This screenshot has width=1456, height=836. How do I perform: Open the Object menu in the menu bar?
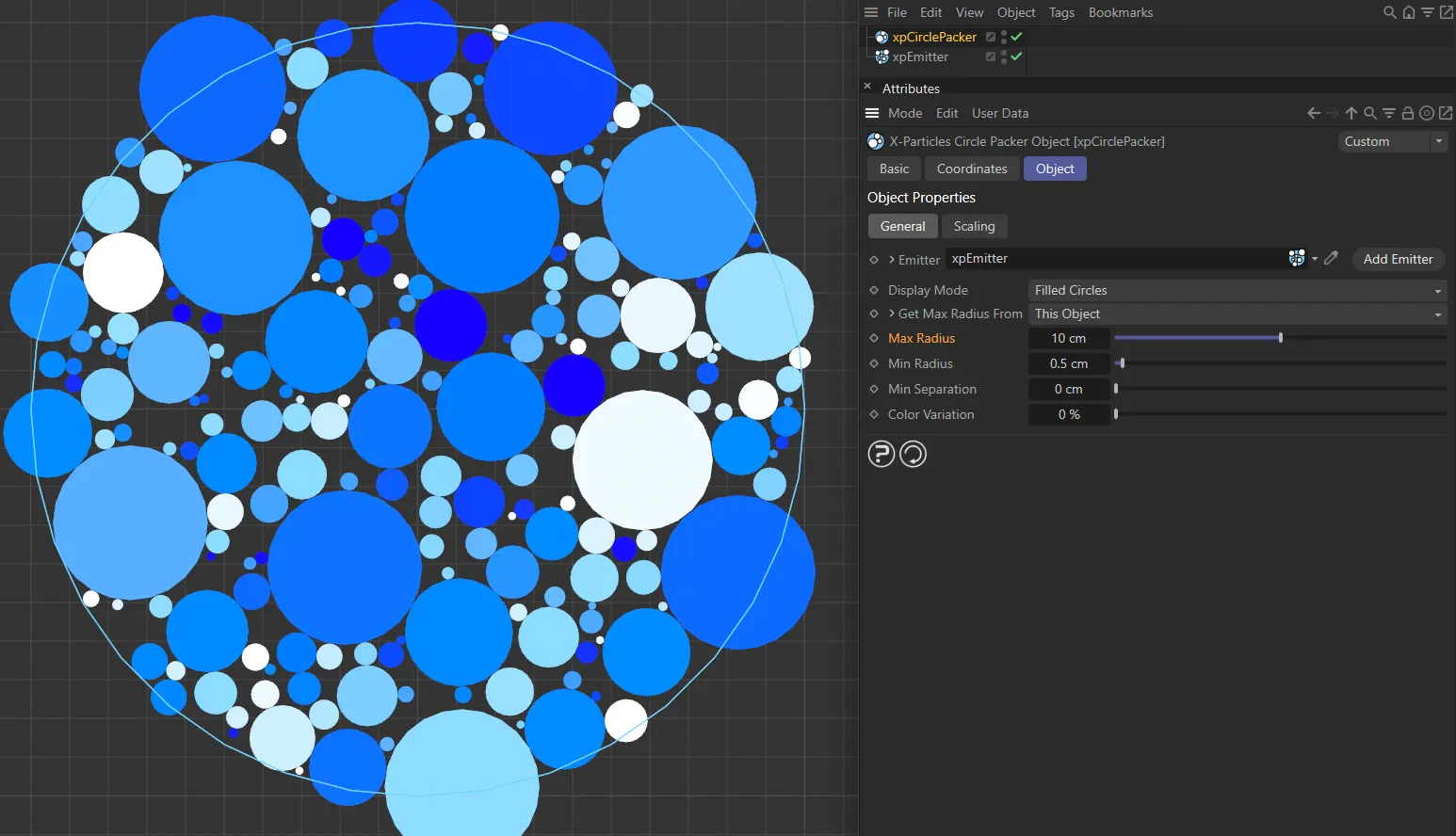(x=1016, y=12)
